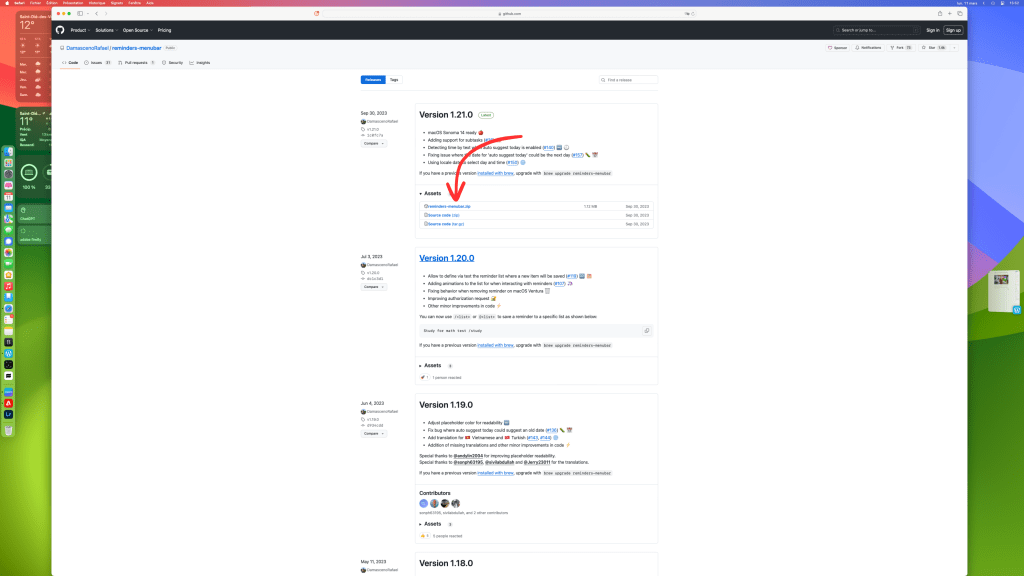
Task: Click the Star button on the repository
Action: pyautogui.click(x=938, y=47)
